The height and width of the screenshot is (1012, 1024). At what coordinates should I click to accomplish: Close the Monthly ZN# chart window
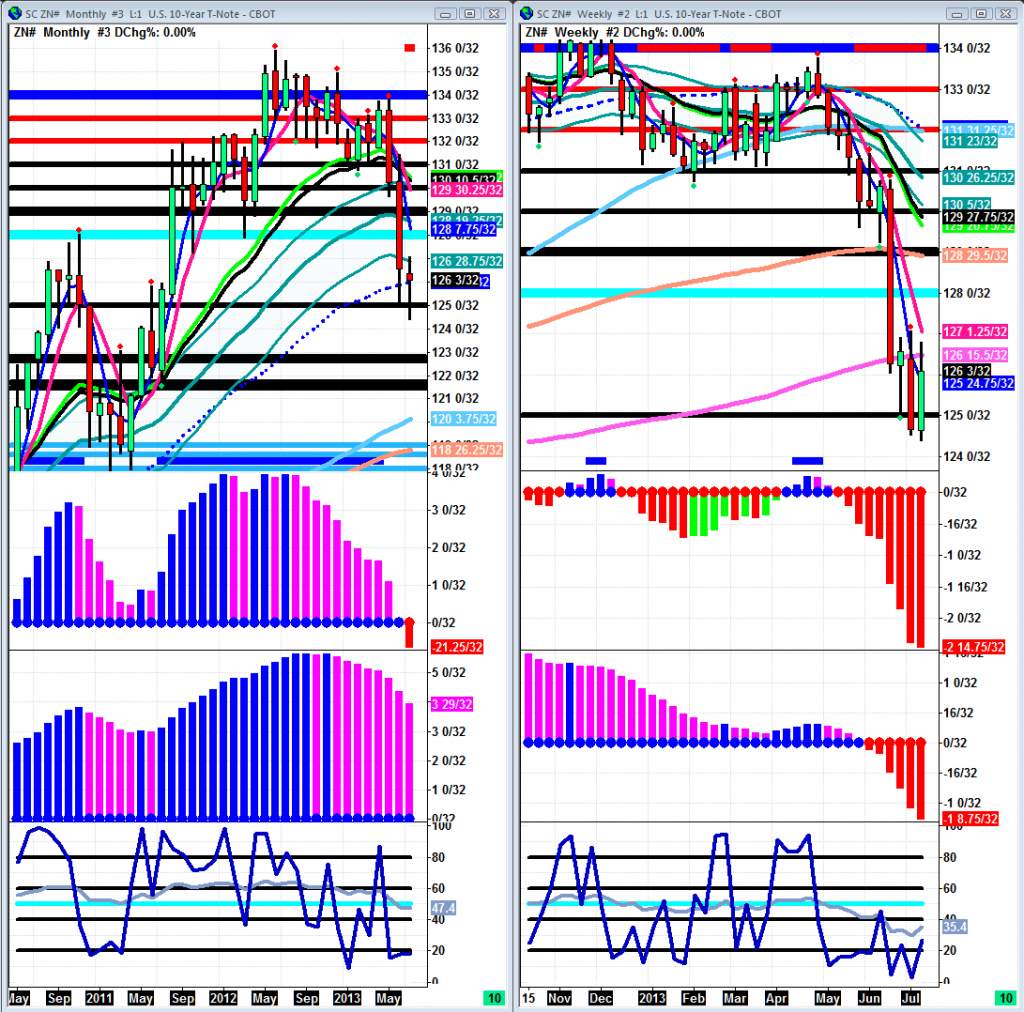493,13
